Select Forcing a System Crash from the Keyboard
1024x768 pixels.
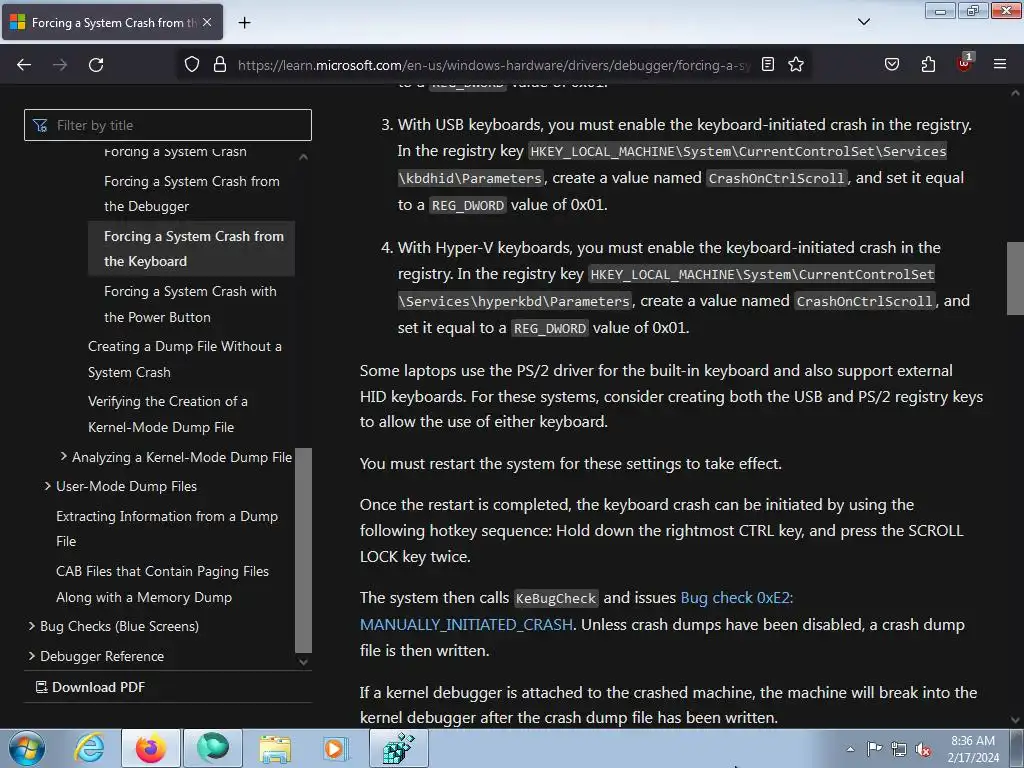coord(193,248)
